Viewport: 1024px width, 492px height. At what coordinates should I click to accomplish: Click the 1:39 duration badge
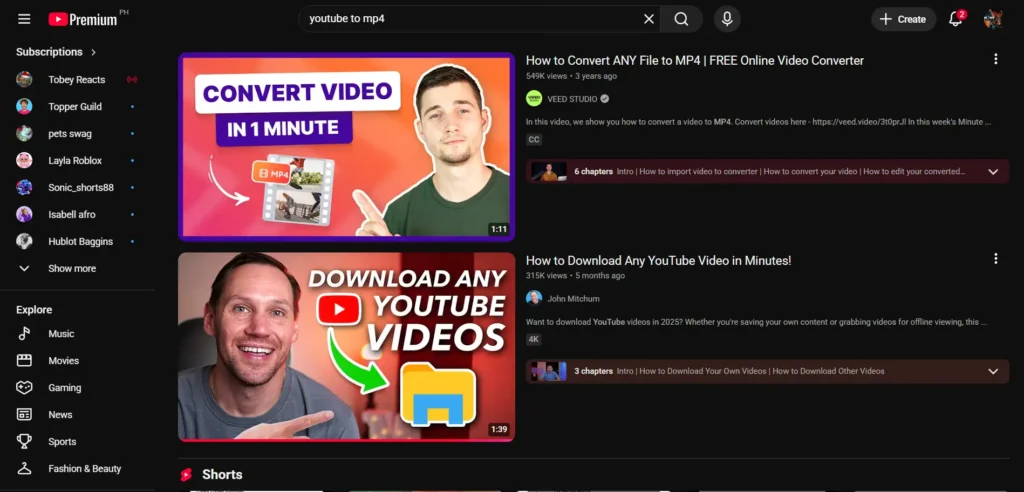point(499,429)
